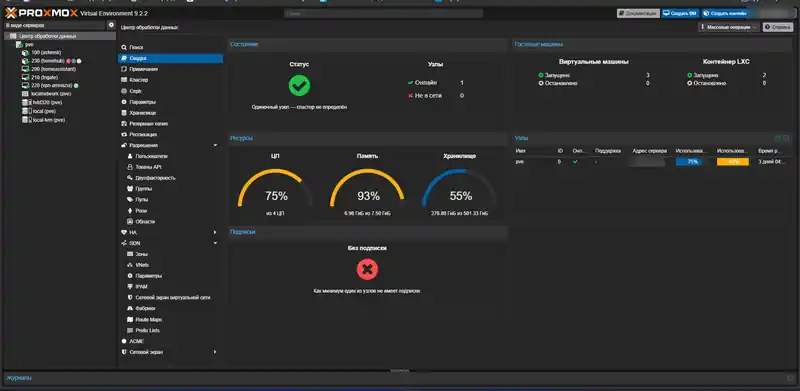This screenshot has height=391, width=800.
Task: Click the Поддержка column header
Action: click(608, 151)
